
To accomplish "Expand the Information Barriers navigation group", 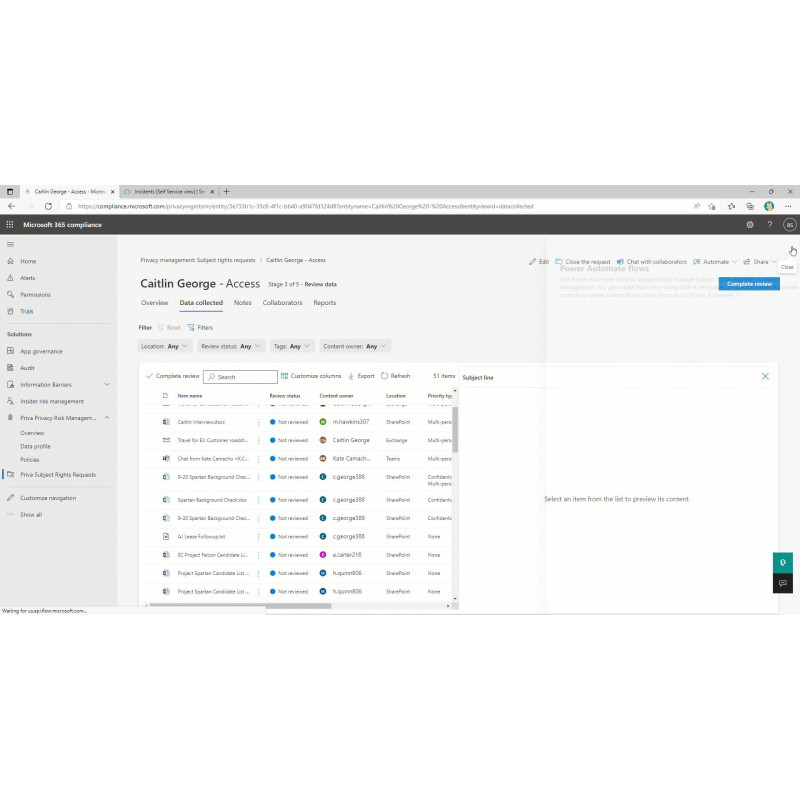I will click(107, 385).
